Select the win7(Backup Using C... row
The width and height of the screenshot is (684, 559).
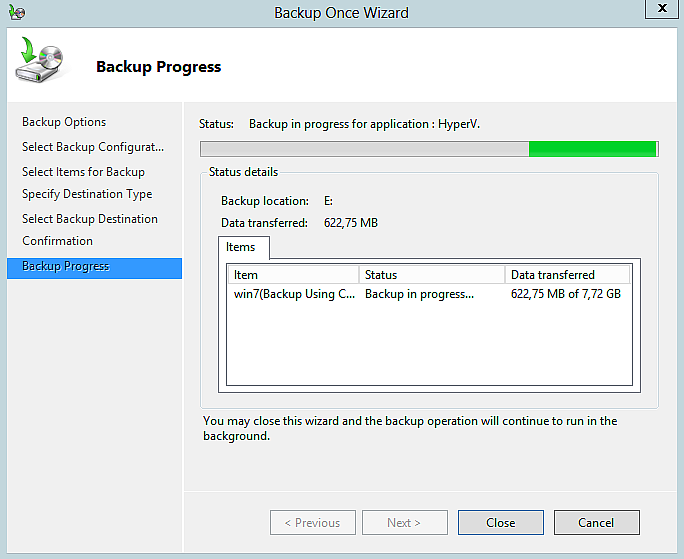[x=430, y=294]
